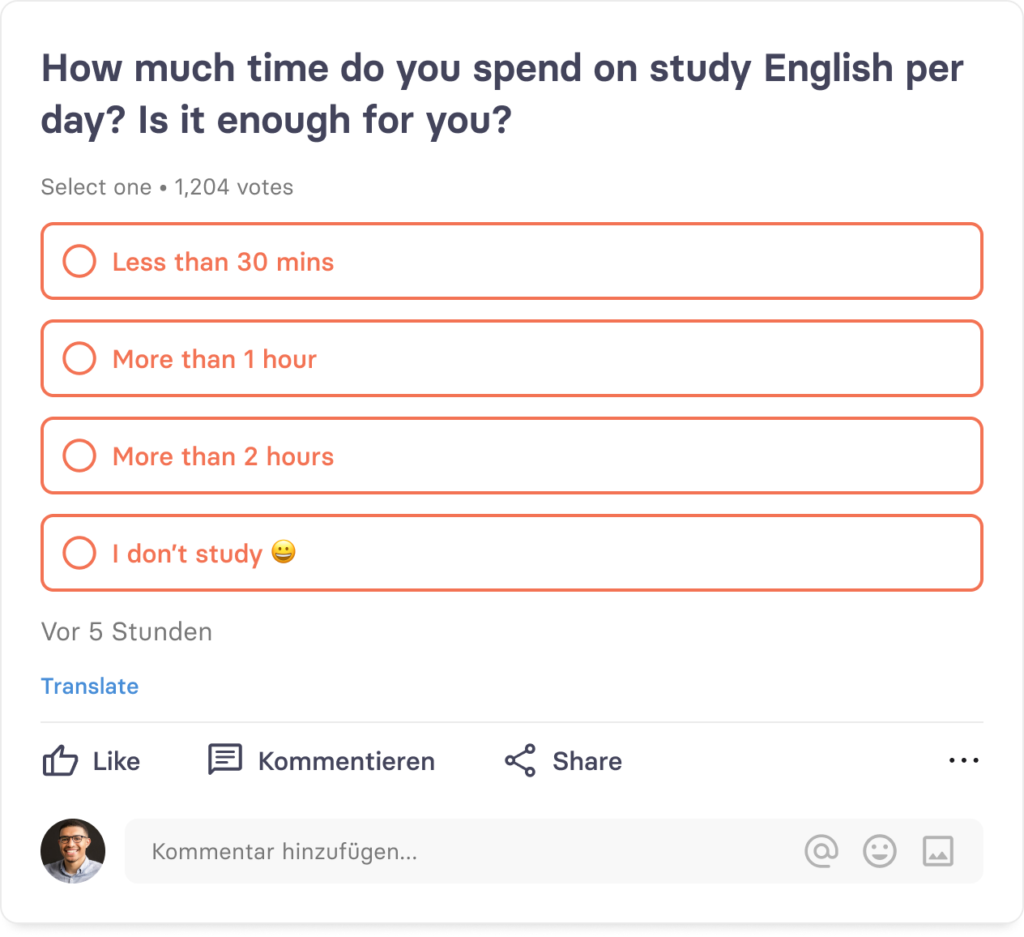Click the thumbs-up Like icon
This screenshot has width=1024, height=937.
60,761
